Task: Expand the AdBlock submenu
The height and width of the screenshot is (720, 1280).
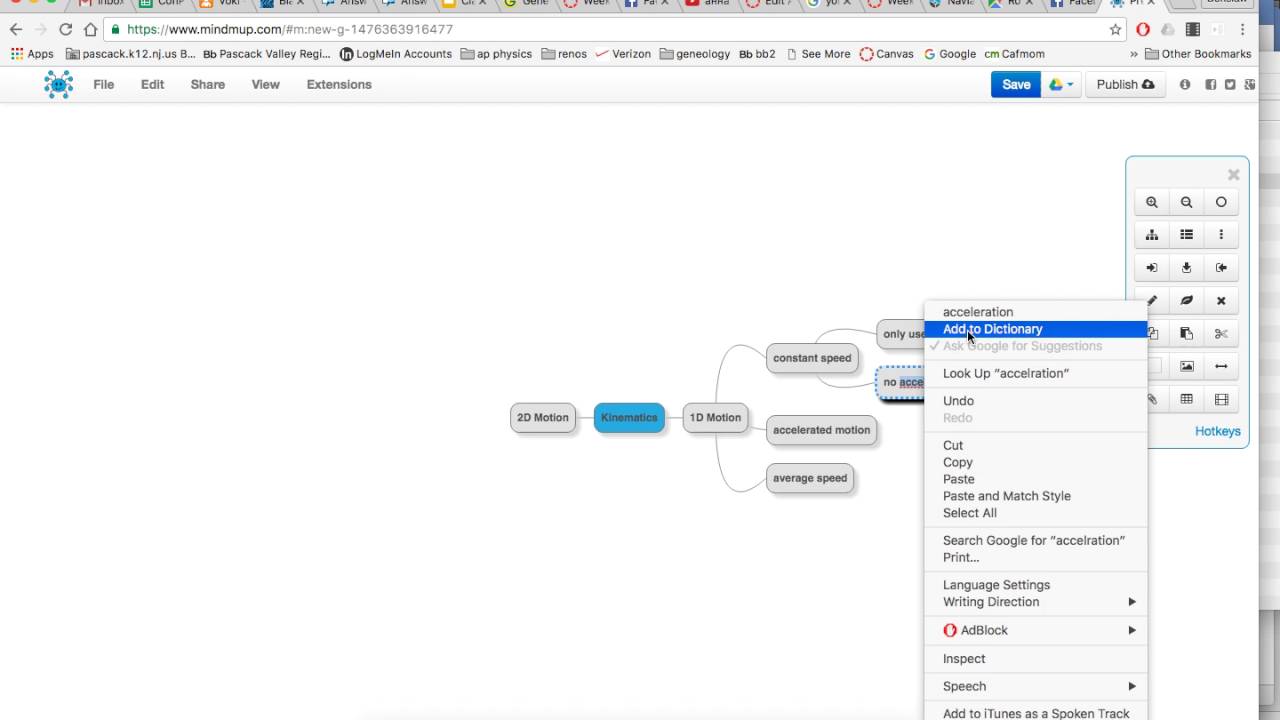Action: coord(1036,630)
